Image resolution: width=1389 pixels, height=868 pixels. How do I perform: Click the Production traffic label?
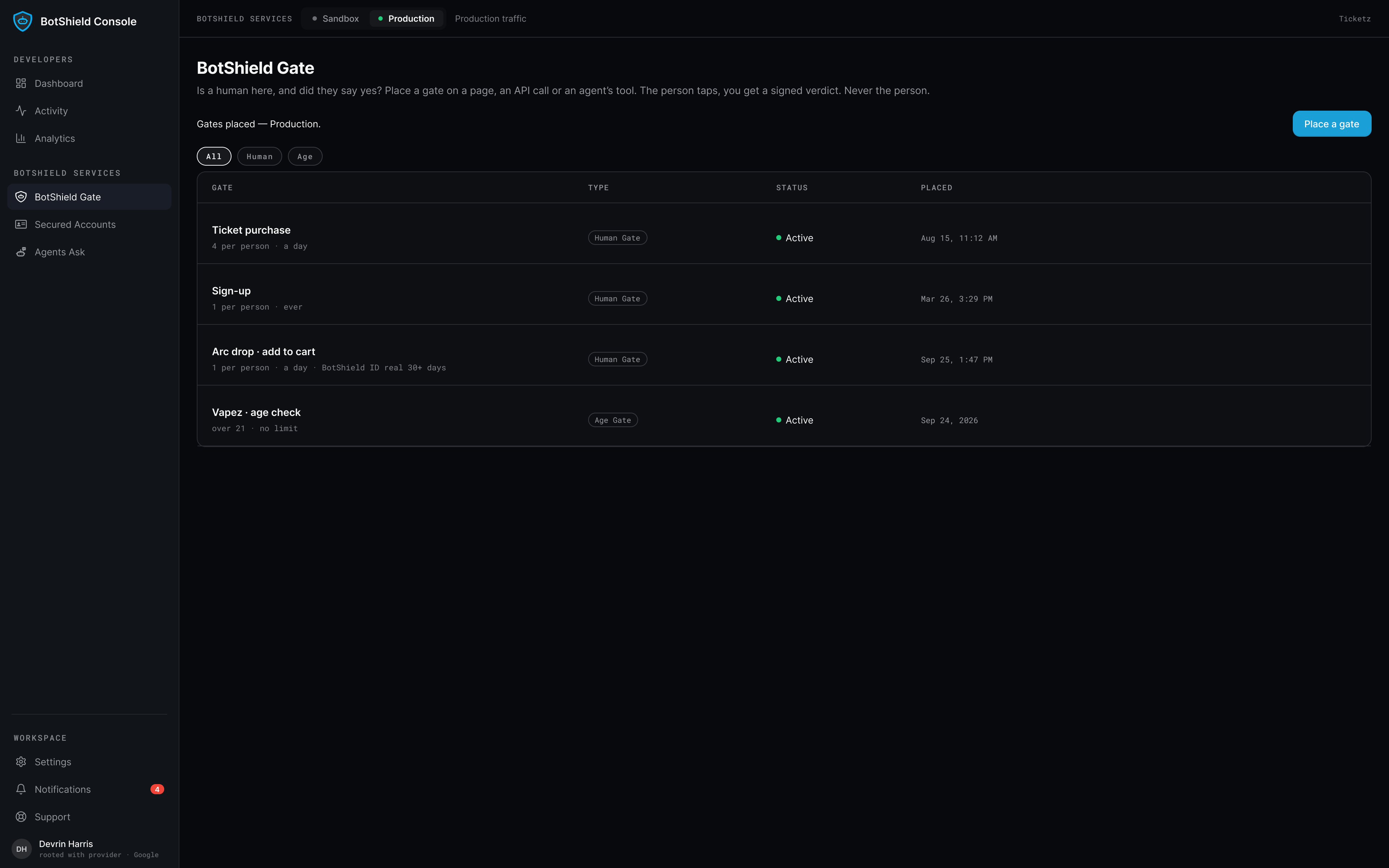491,18
